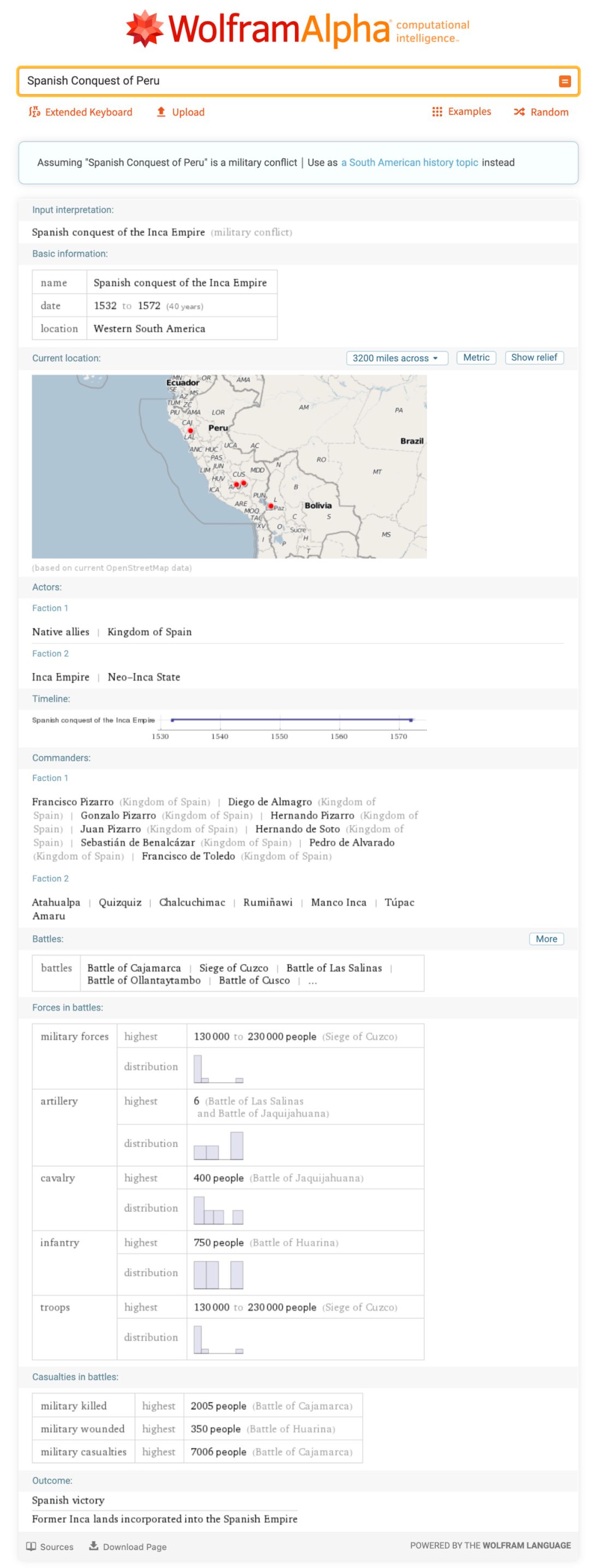
Task: Click '7006 people' military casualties value
Action: (x=218, y=1452)
